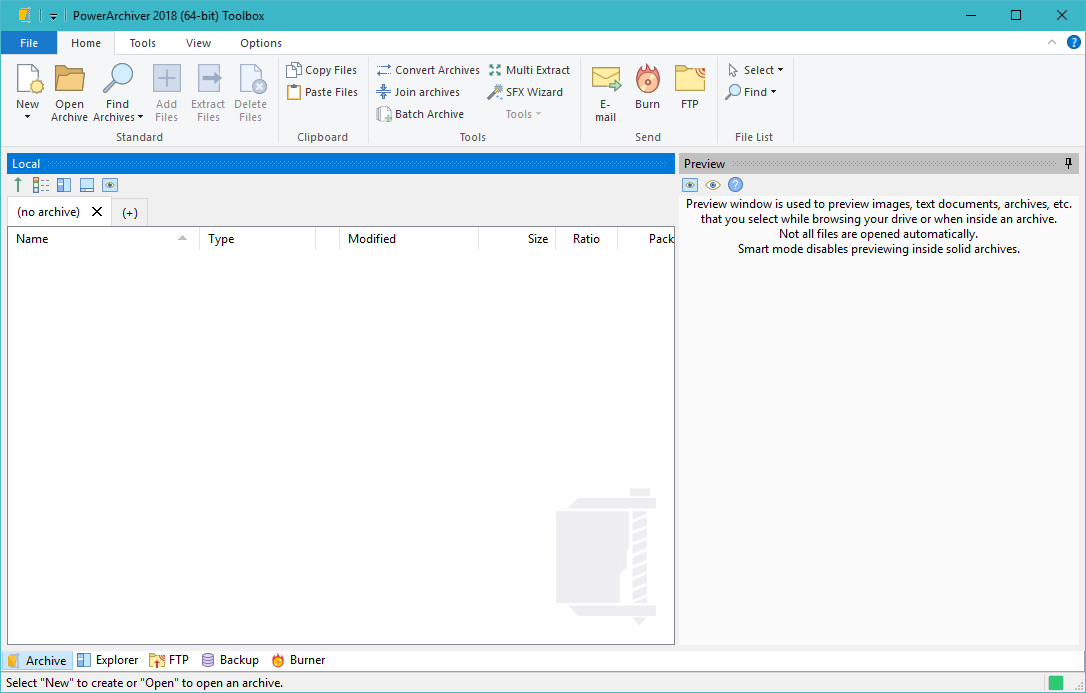The height and width of the screenshot is (693, 1086).
Task: Toggle preview pane icon in Local toolbar
Action: point(110,185)
